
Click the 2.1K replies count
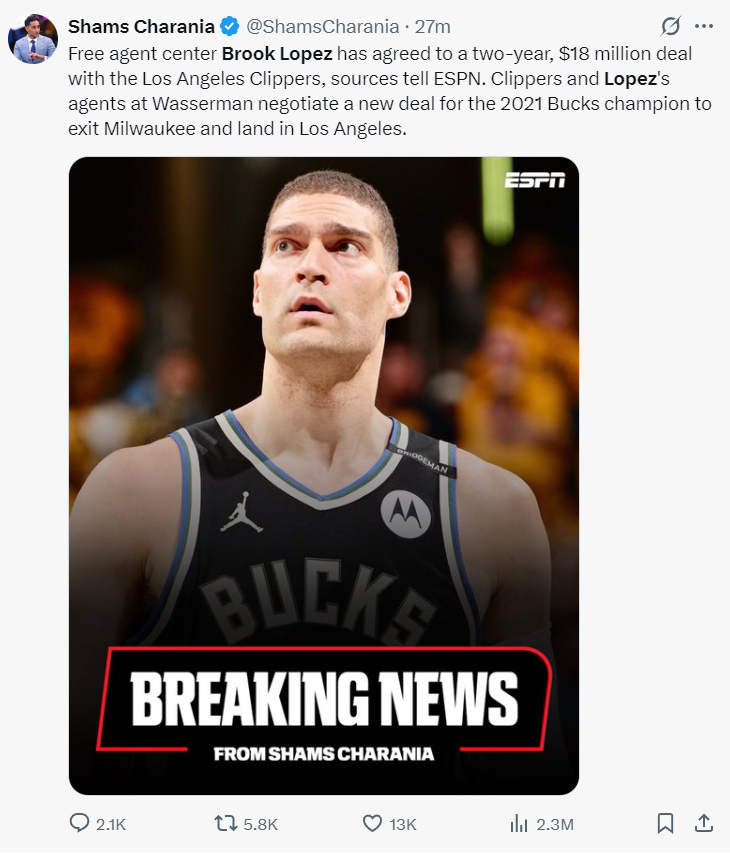click(111, 825)
